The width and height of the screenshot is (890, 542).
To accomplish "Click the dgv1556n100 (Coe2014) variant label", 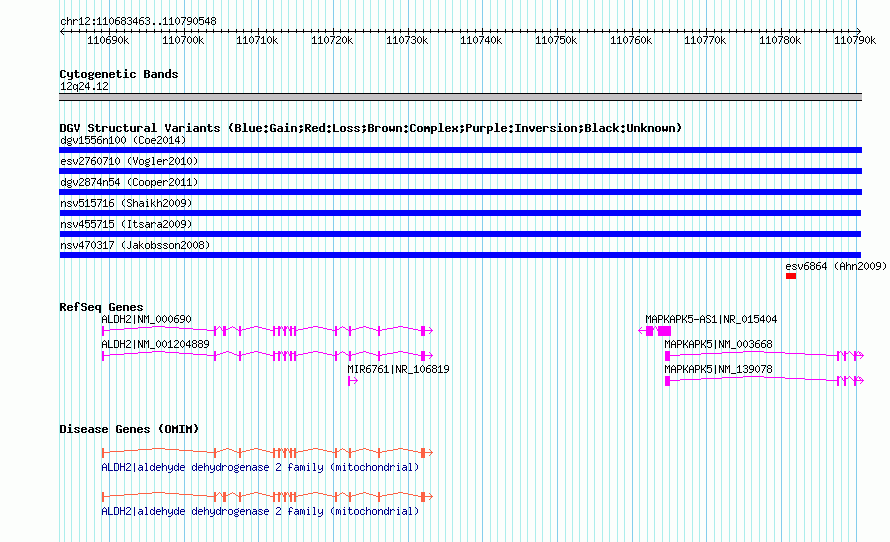I will [x=123, y=140].
